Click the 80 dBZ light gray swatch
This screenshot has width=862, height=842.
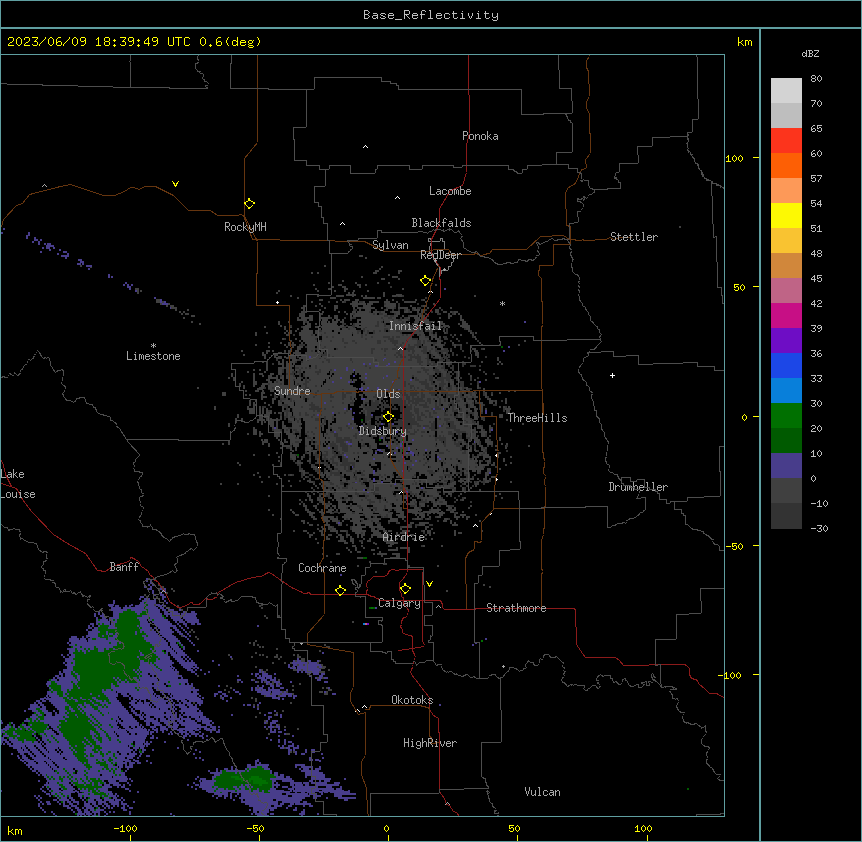point(786,91)
